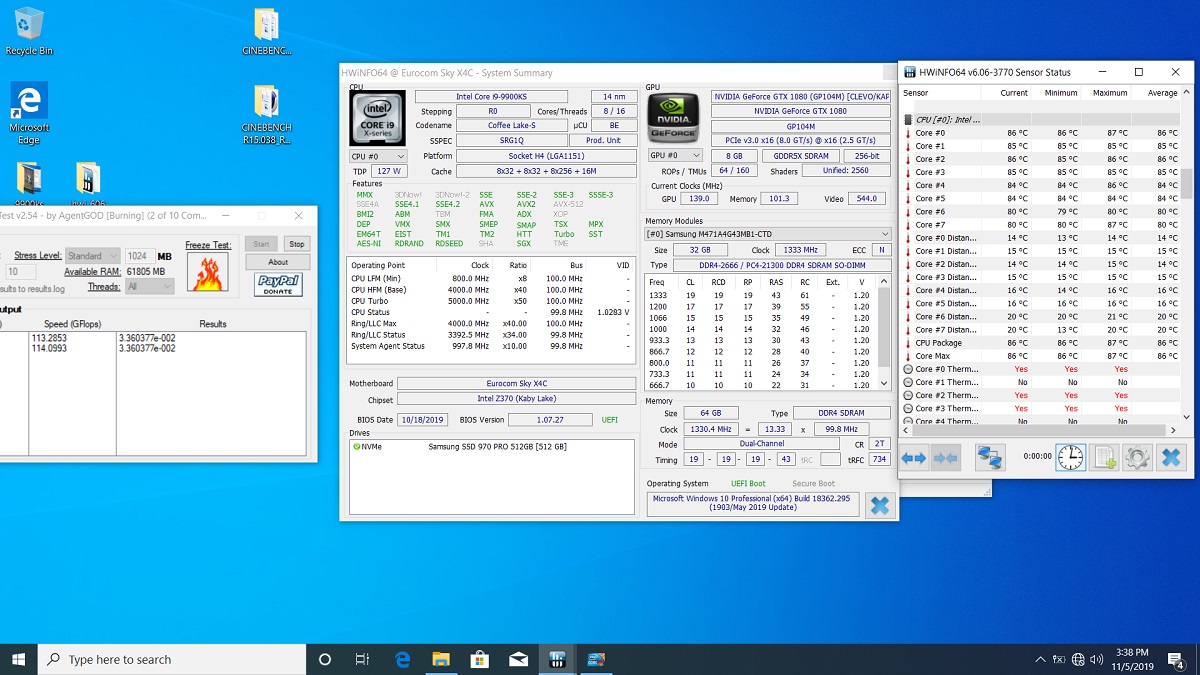Screen dimensions: 1200x675
Task: Expand the CPU #0 selector dropdown
Action: point(378,157)
